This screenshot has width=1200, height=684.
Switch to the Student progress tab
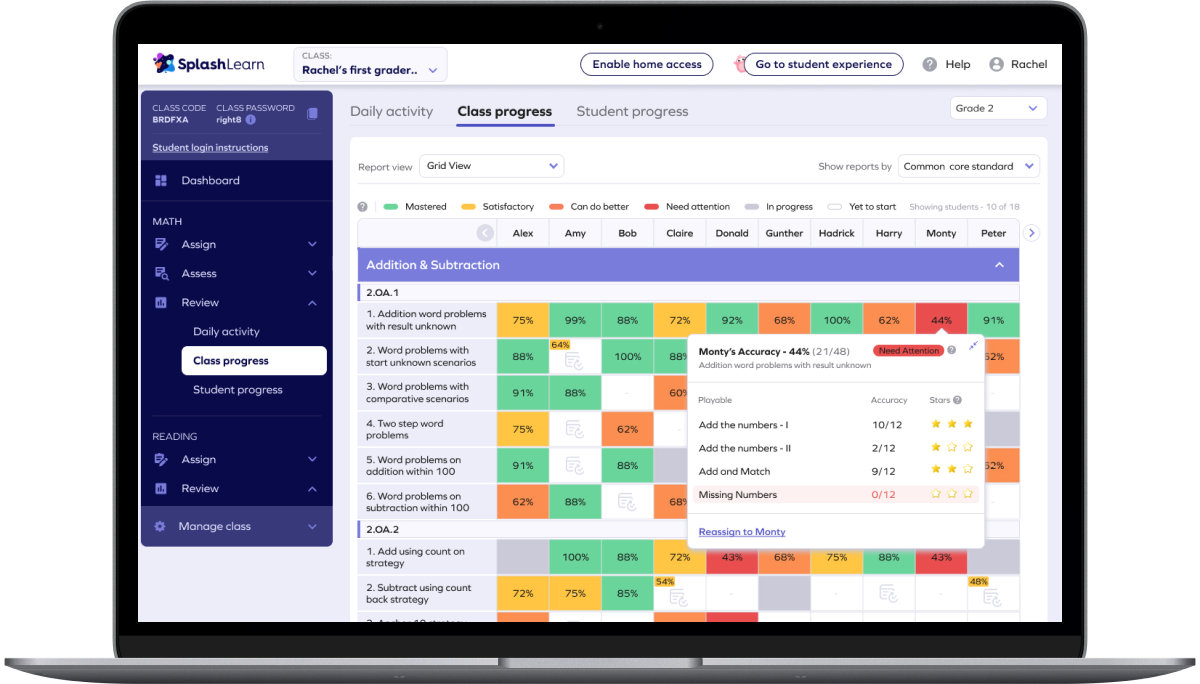[x=632, y=111]
